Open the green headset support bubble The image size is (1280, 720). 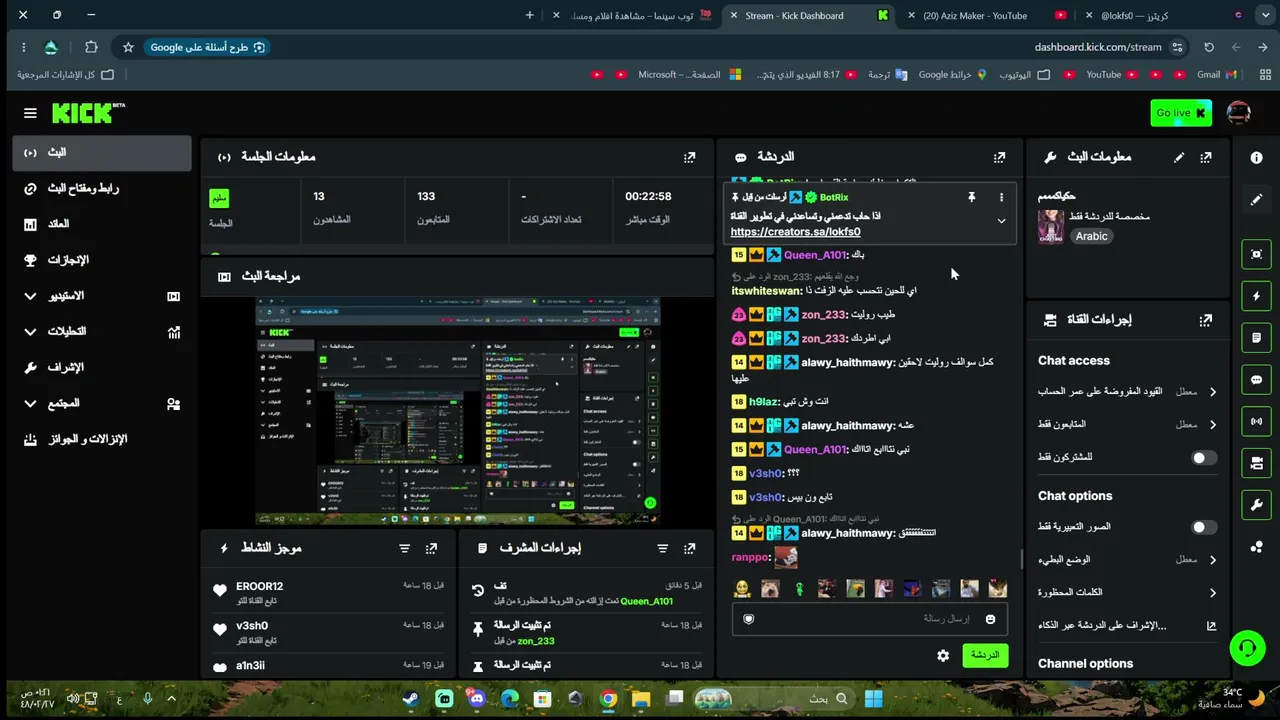[x=1247, y=648]
